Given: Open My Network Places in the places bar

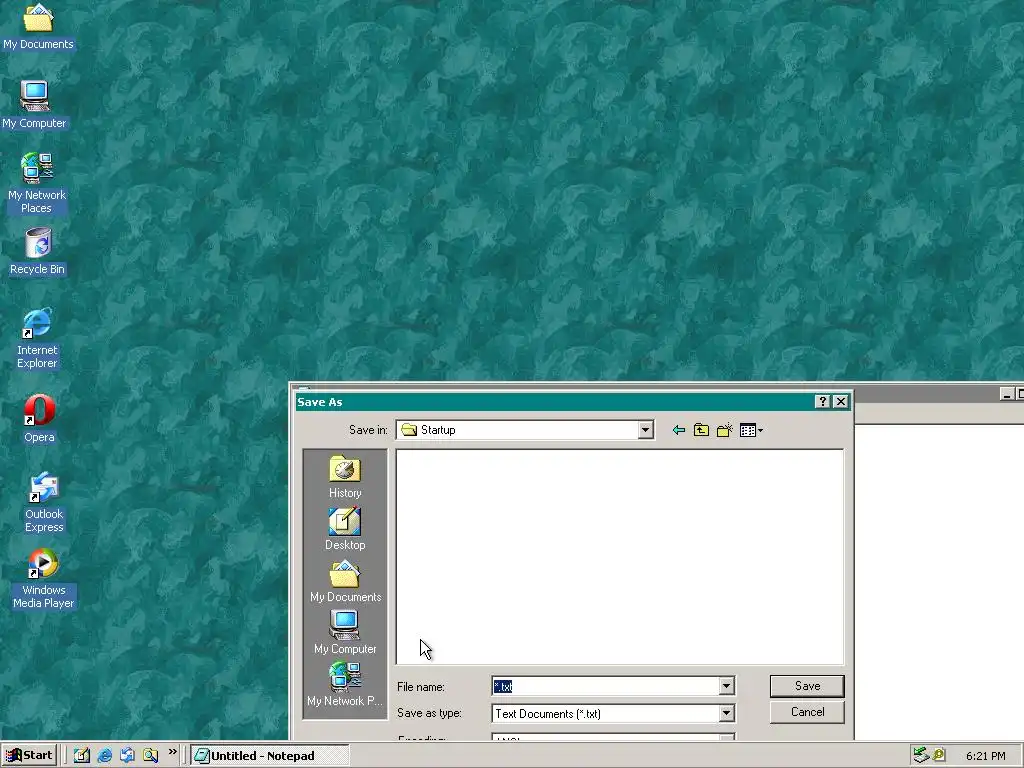Looking at the screenshot, I should tap(345, 684).
